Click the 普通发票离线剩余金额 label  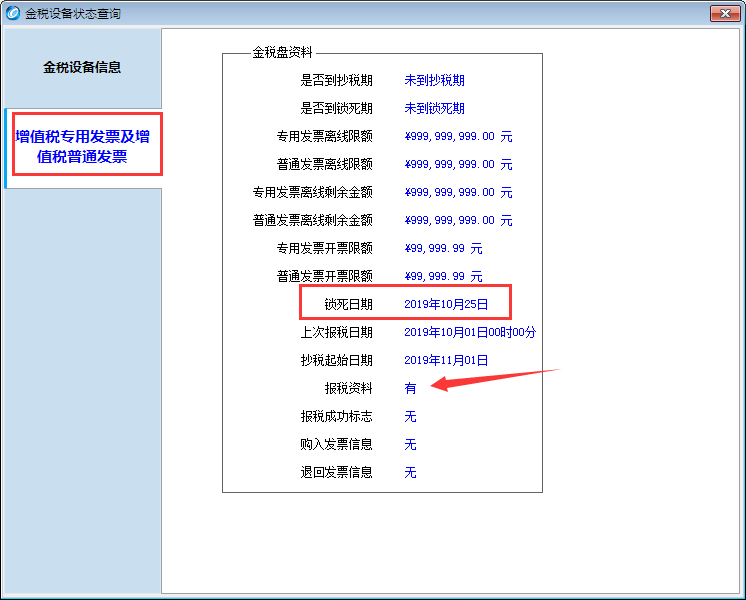312,220
